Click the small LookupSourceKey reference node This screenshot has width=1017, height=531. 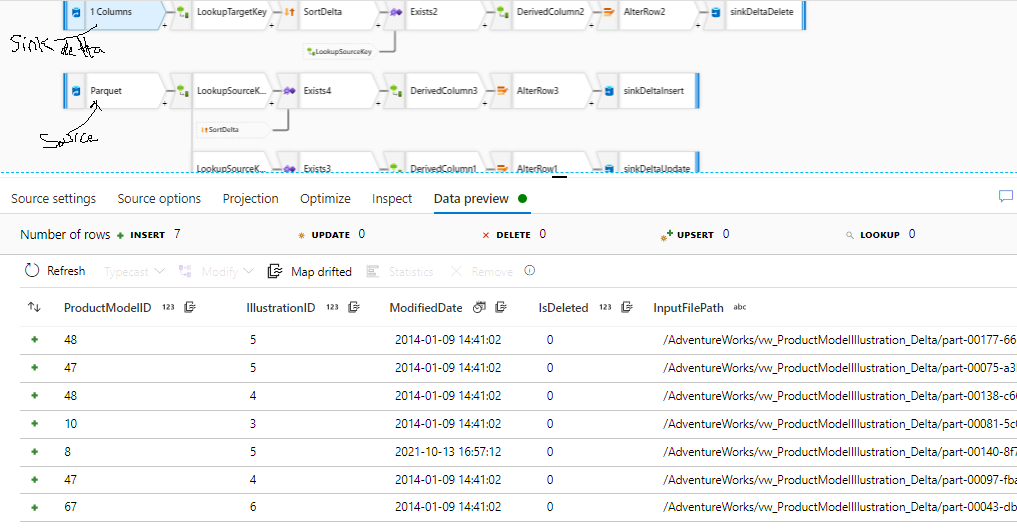click(340, 51)
